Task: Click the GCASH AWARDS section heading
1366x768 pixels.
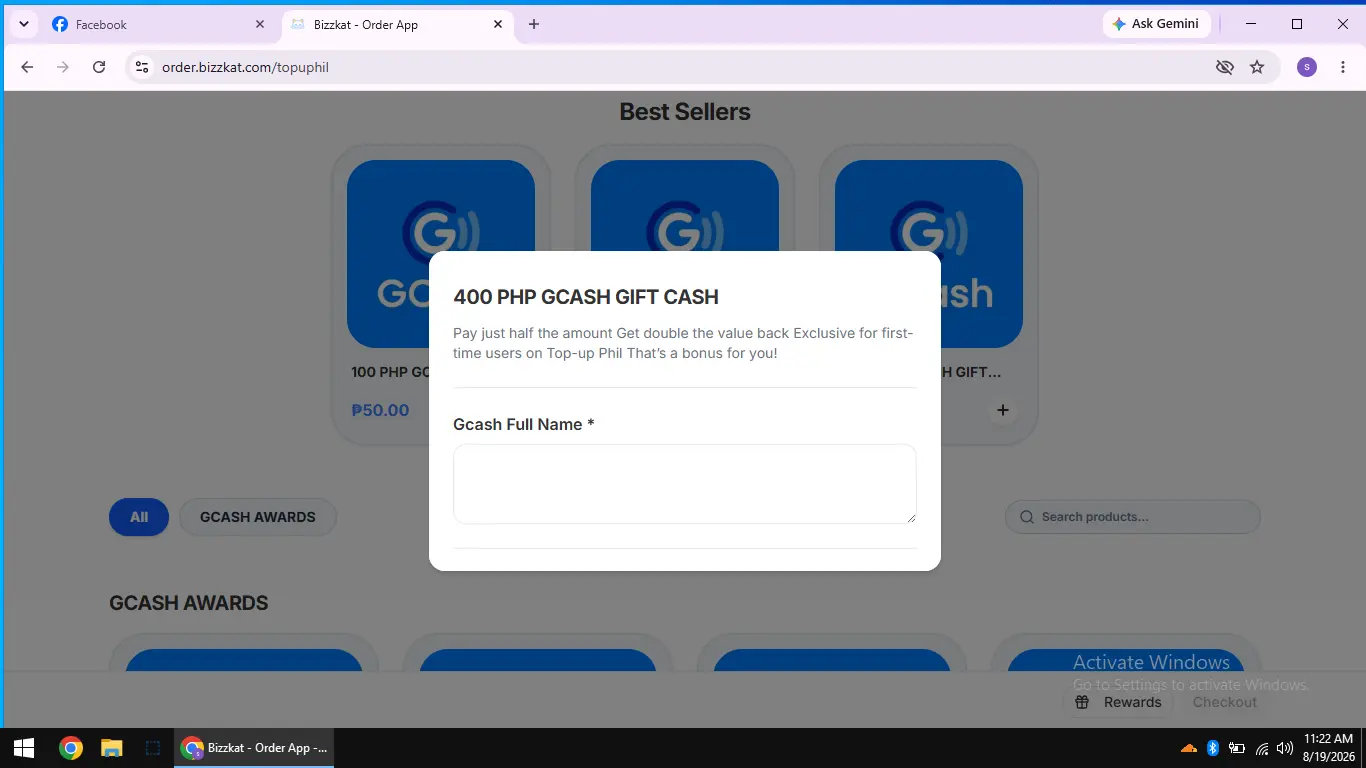Action: pyautogui.click(x=189, y=603)
